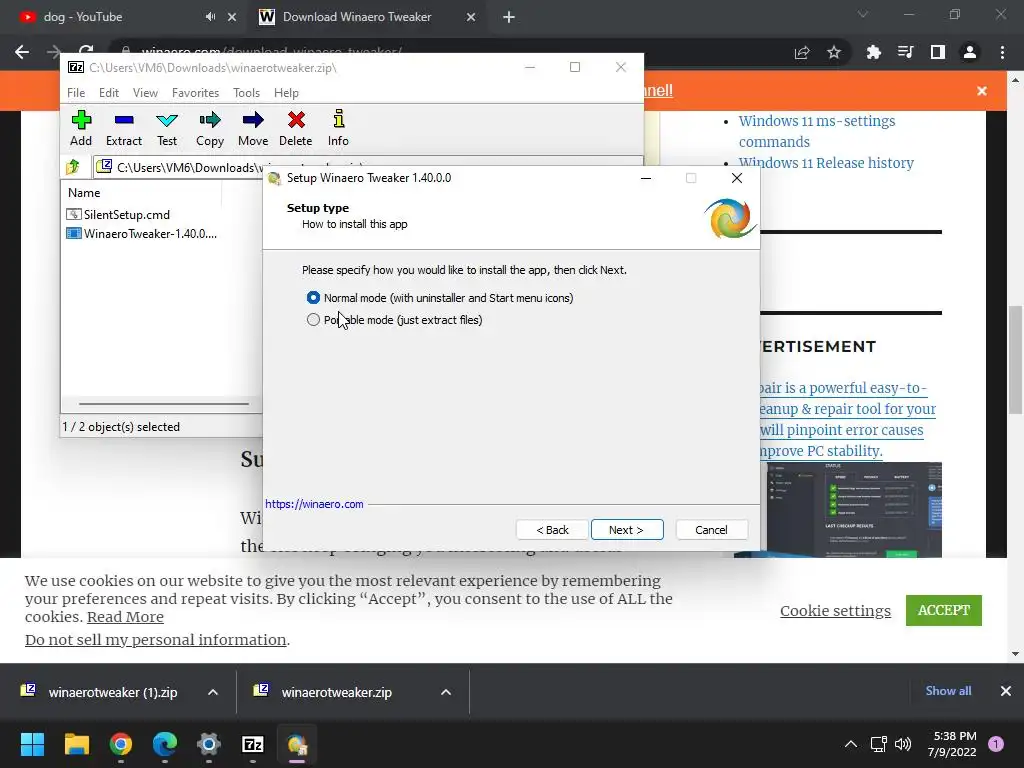Viewport: 1024px width, 768px height.
Task: Open Chrome media control icon
Action: [905, 52]
